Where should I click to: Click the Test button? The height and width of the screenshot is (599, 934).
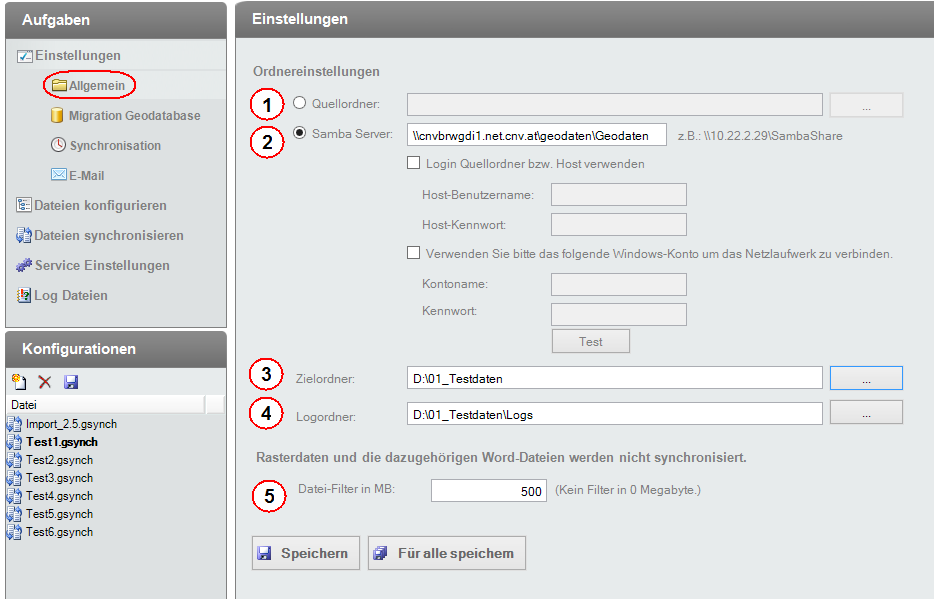coord(590,340)
